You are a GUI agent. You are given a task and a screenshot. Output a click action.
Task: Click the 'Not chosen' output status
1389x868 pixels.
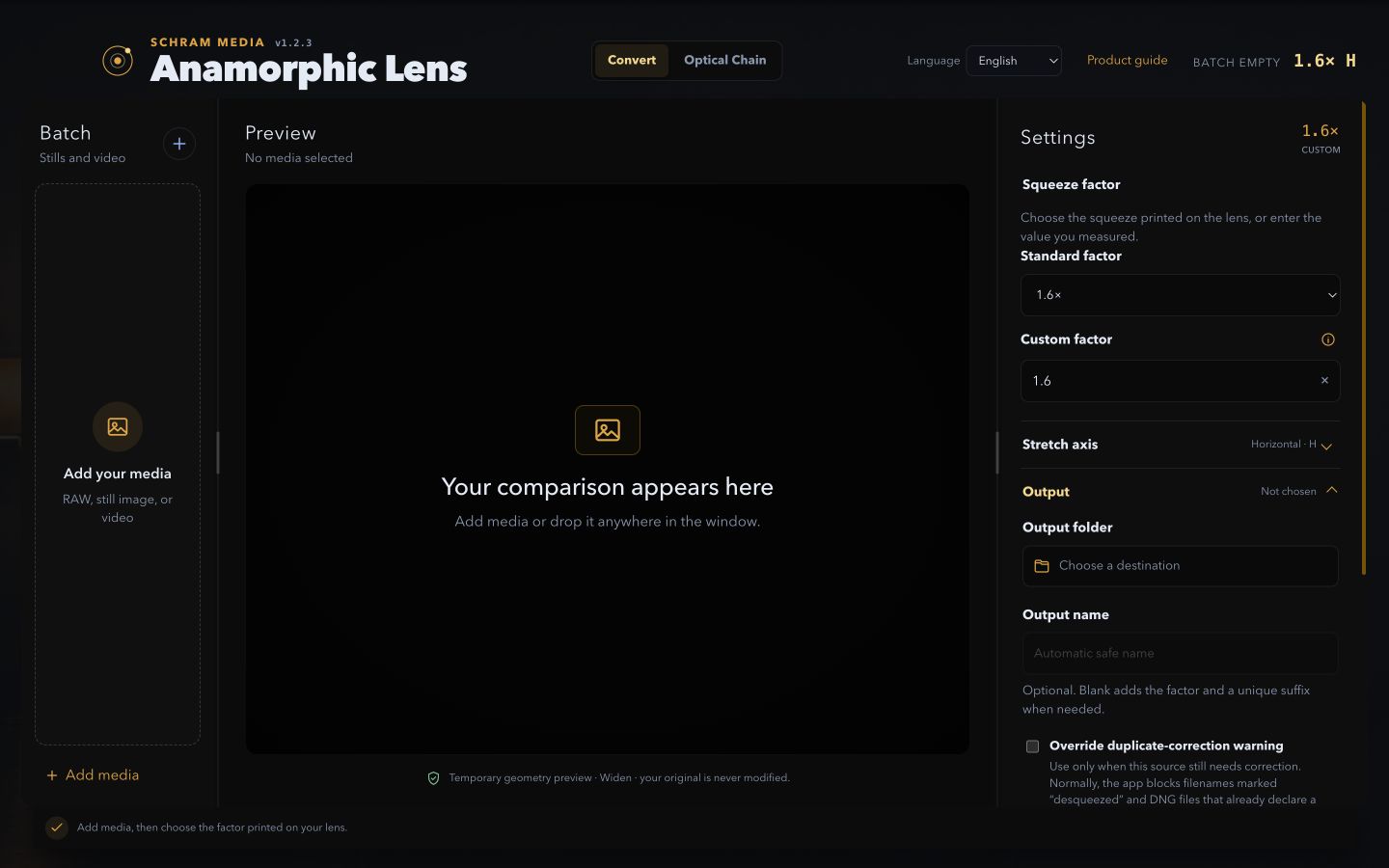(x=1289, y=491)
